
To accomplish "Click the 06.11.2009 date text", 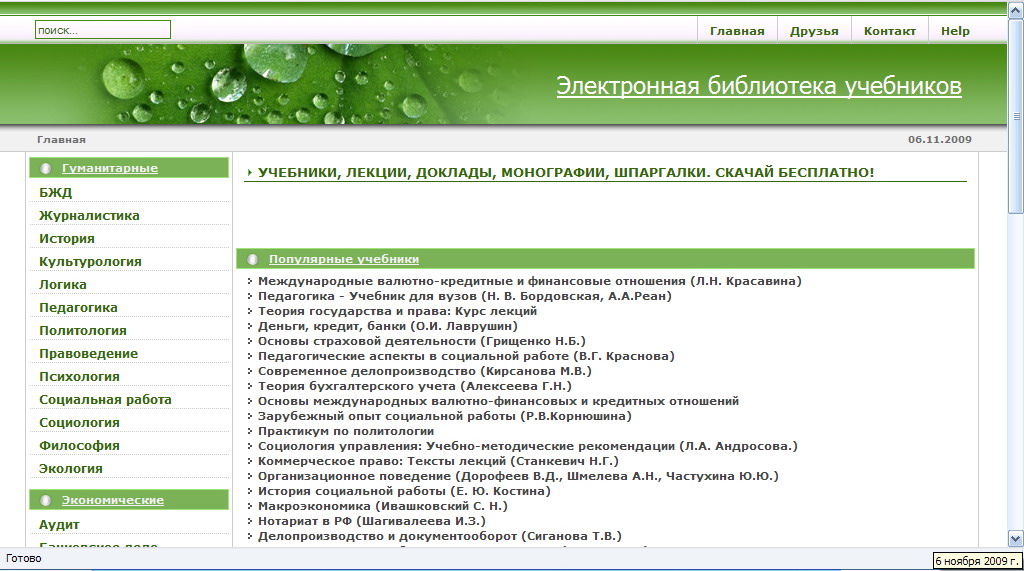I will (940, 139).
